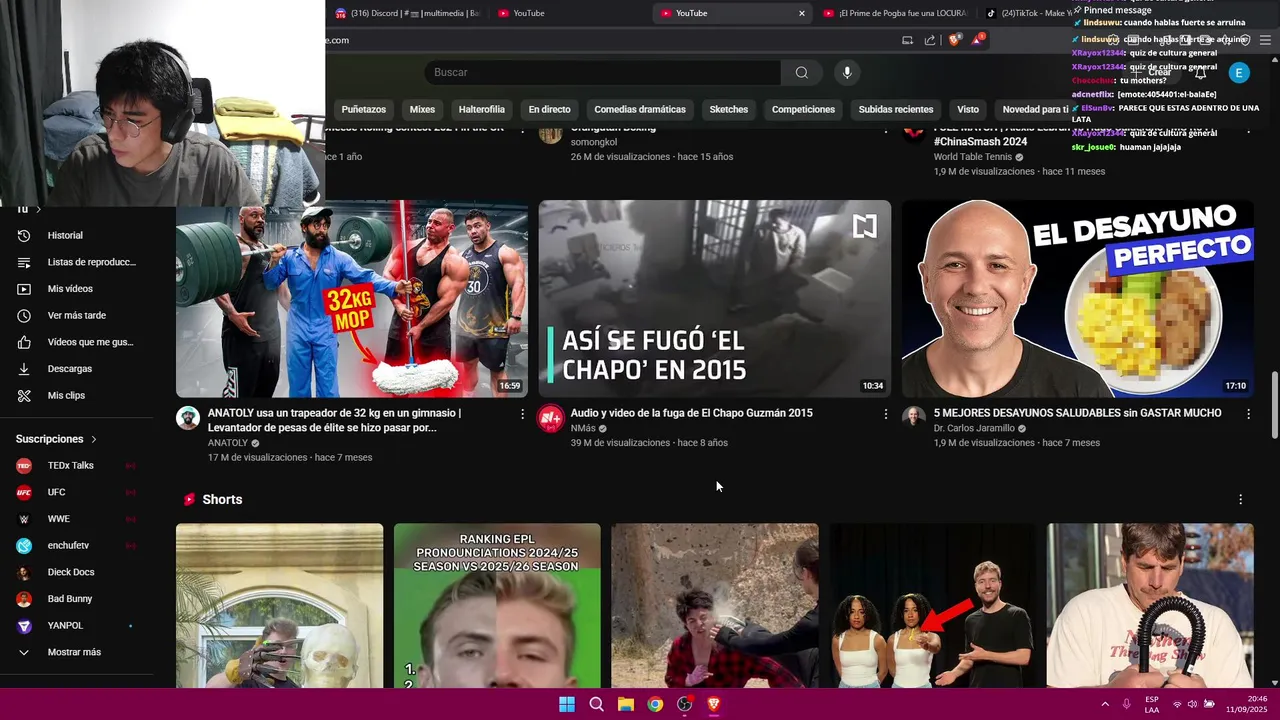Click Brave Shields icon in address bar
Image resolution: width=1280 pixels, height=720 pixels.
coord(954,40)
